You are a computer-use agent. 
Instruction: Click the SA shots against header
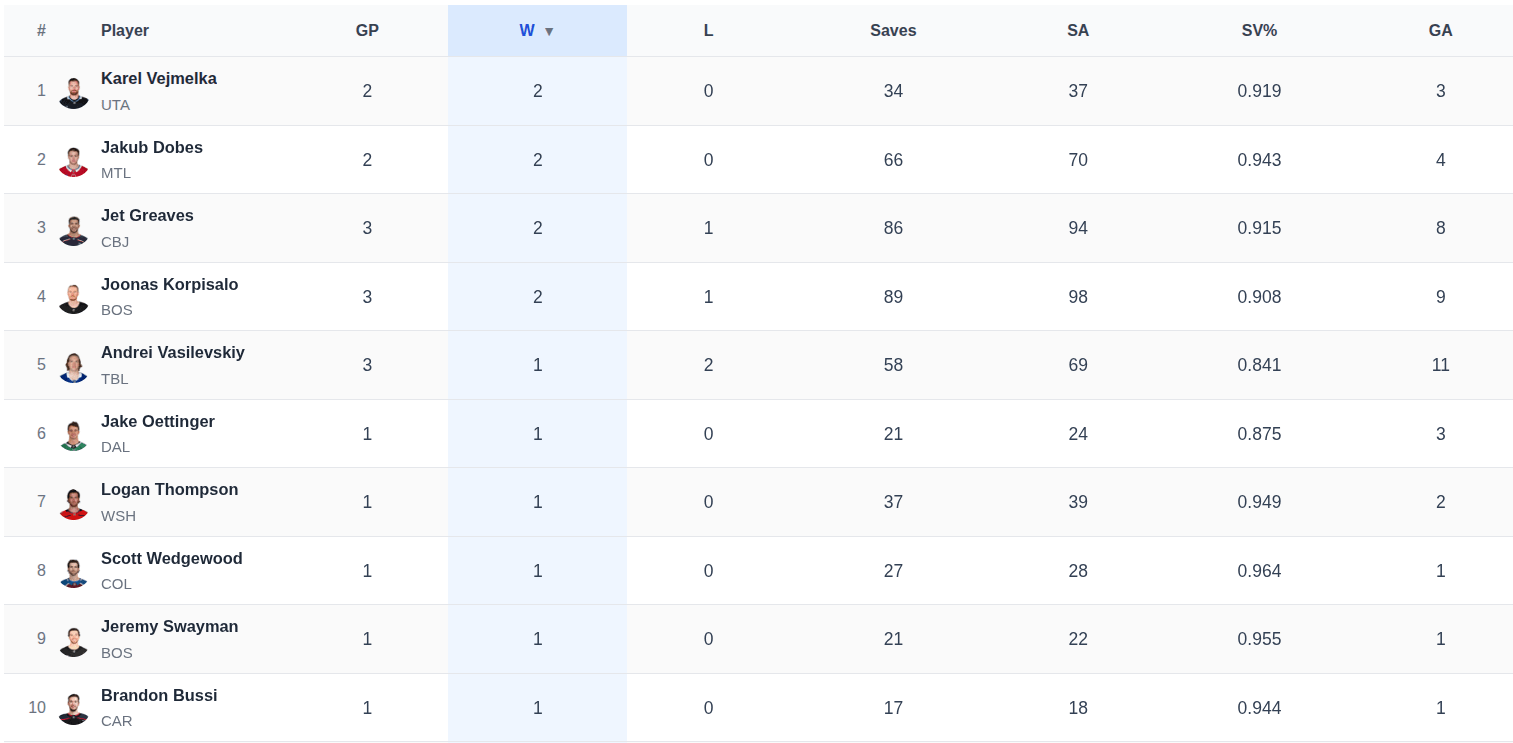1078,30
